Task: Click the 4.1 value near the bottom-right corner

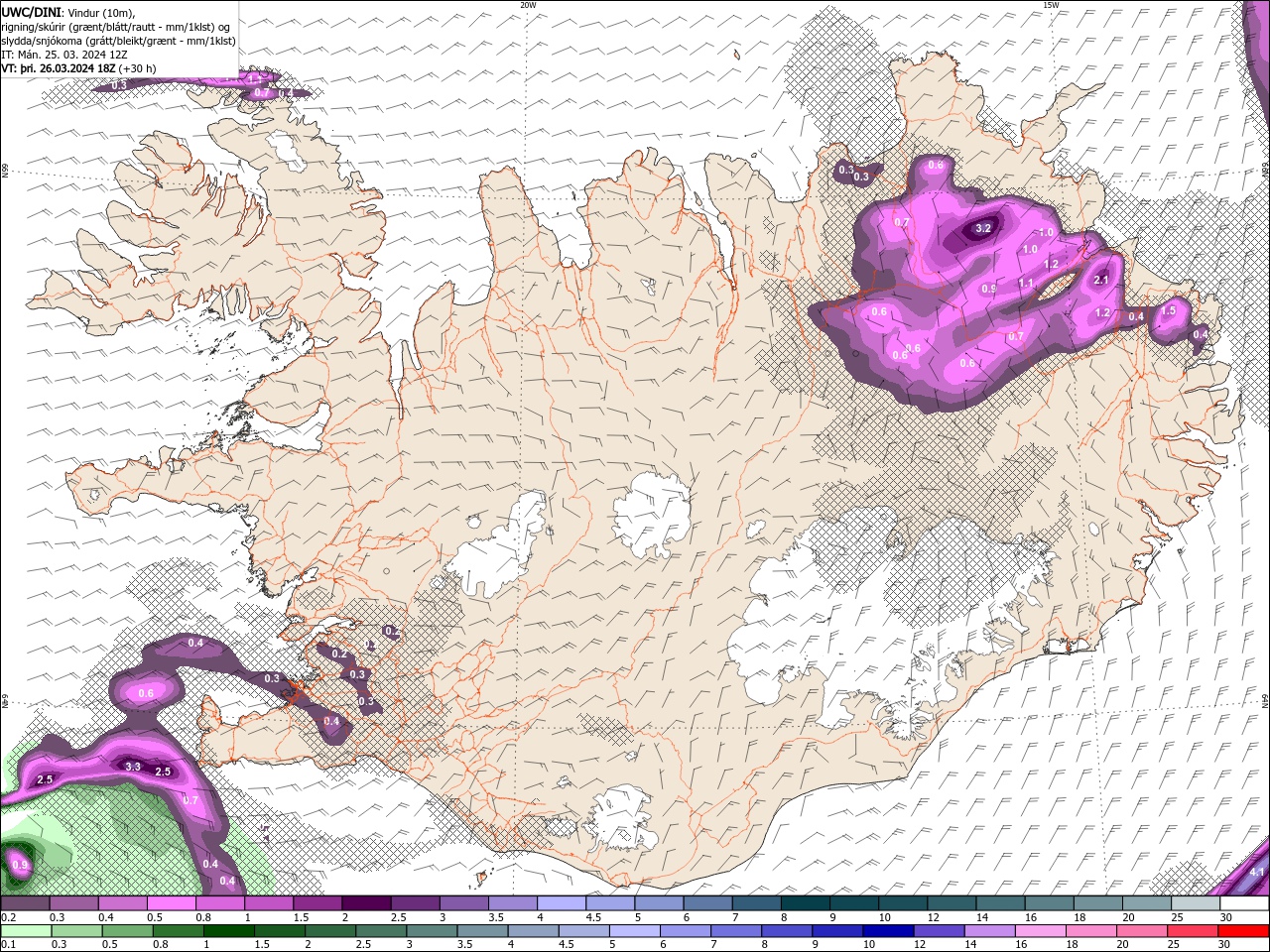Action: pos(1256,873)
